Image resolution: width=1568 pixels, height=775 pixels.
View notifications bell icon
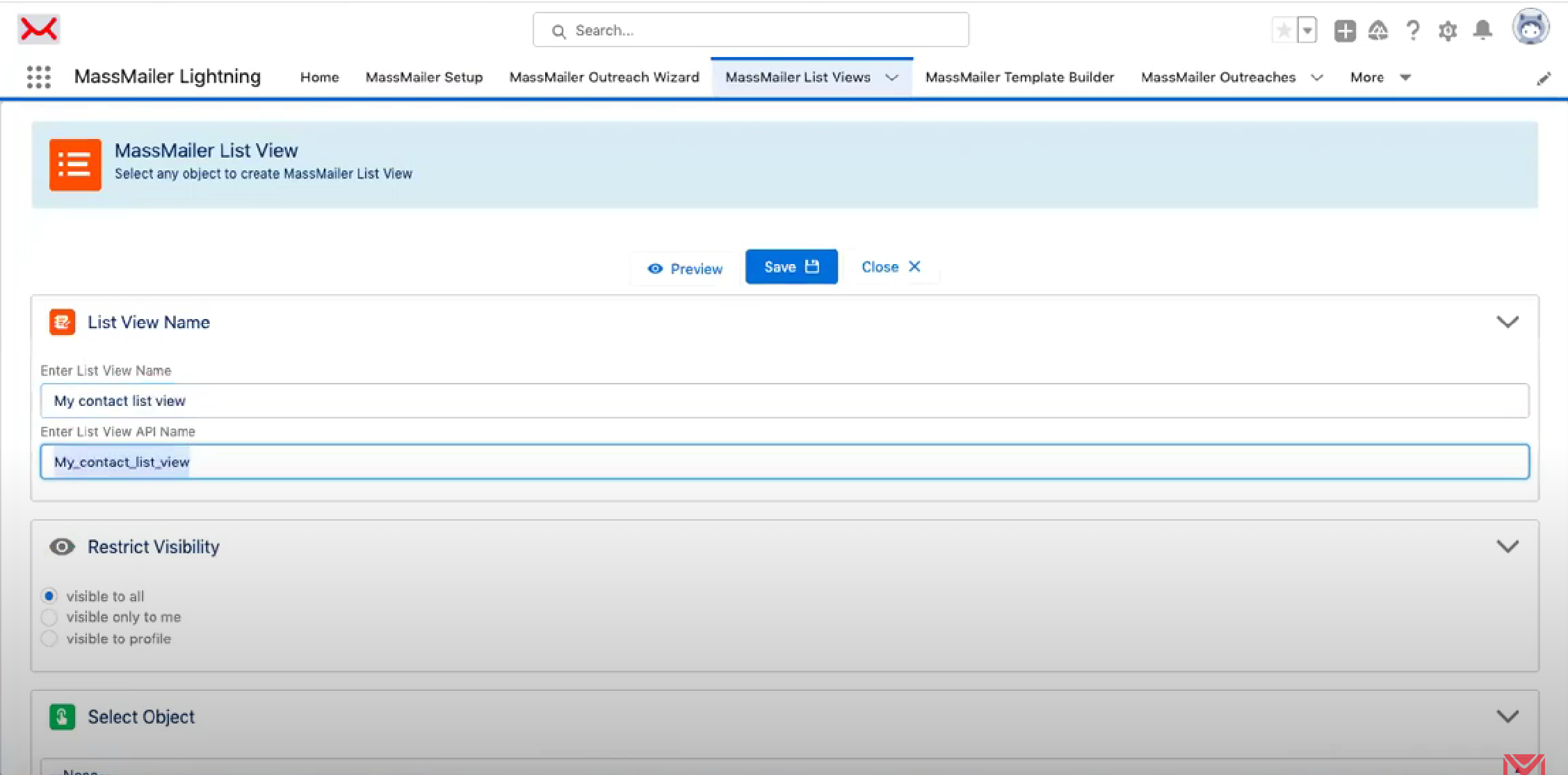[x=1482, y=31]
